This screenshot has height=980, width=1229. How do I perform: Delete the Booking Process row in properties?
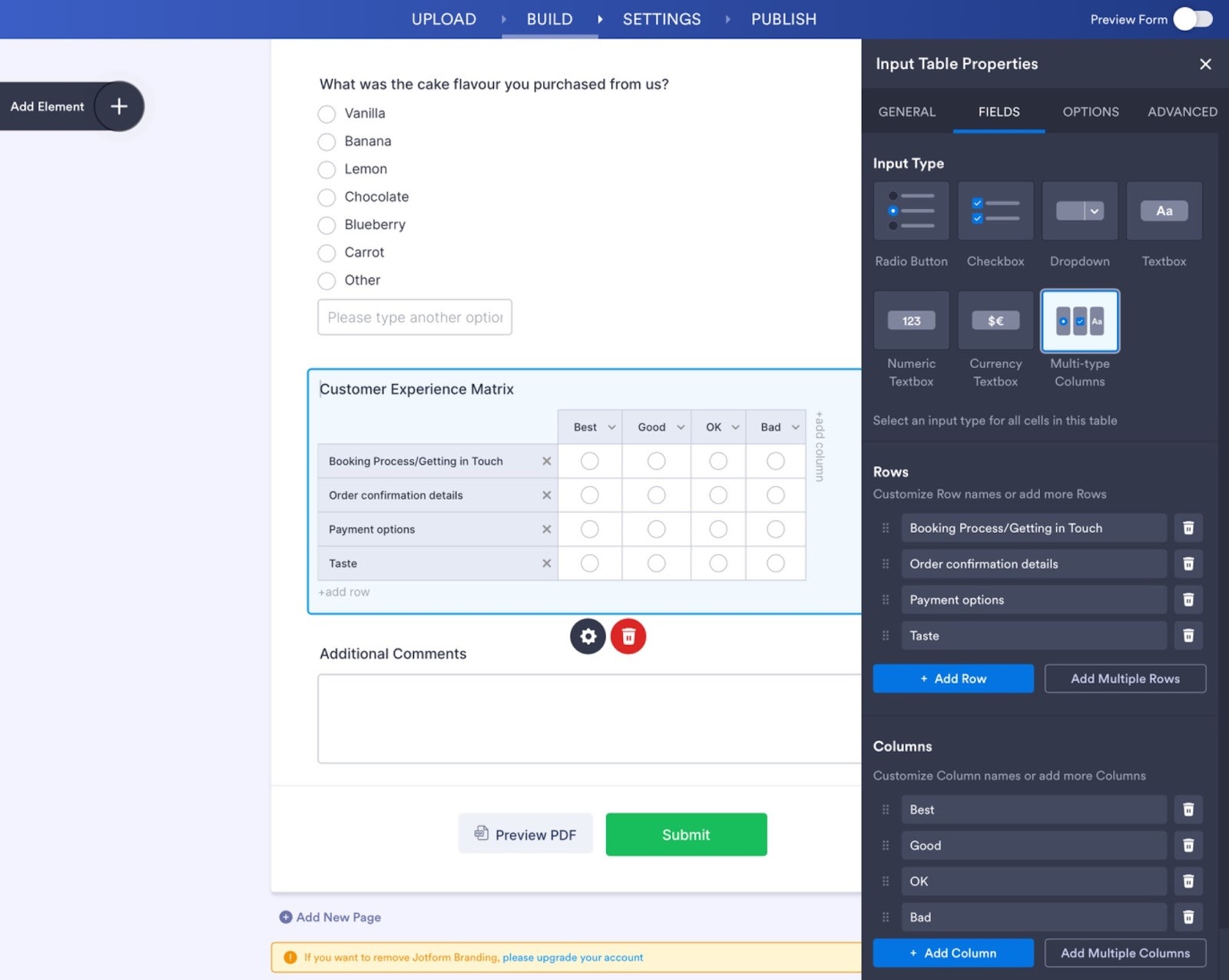pos(1188,528)
